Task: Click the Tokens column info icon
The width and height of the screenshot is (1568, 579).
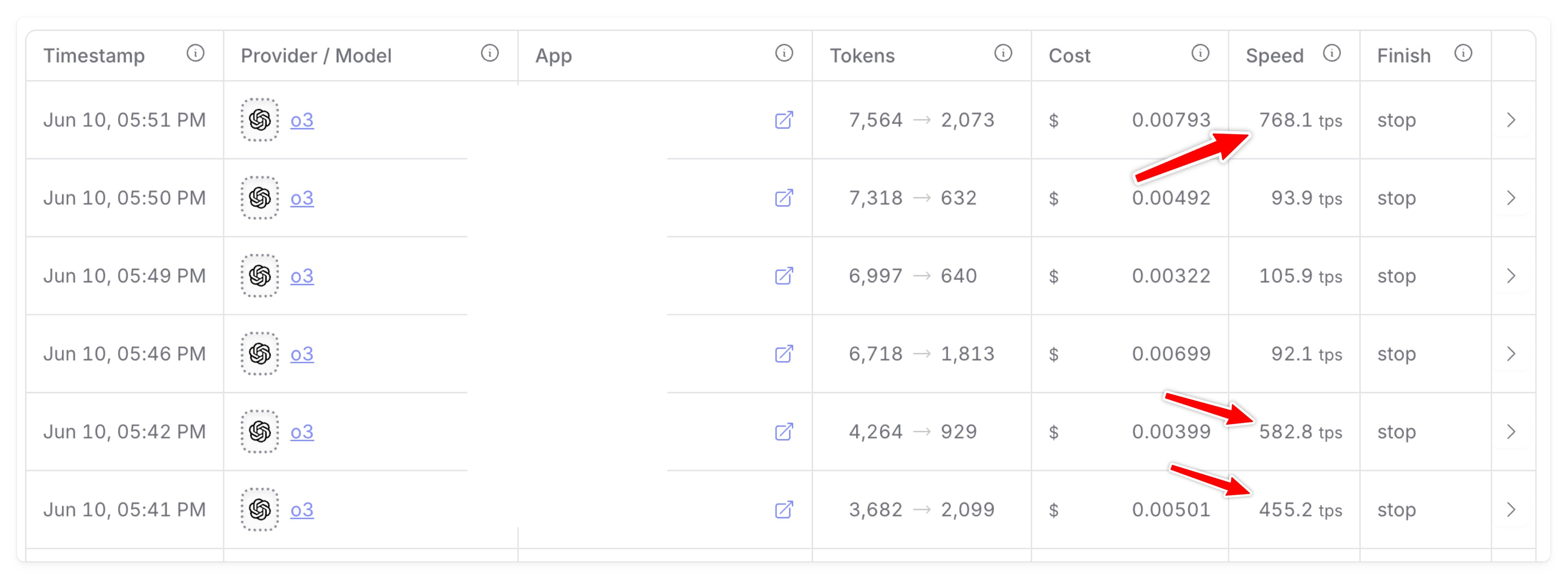Action: coord(1003,54)
